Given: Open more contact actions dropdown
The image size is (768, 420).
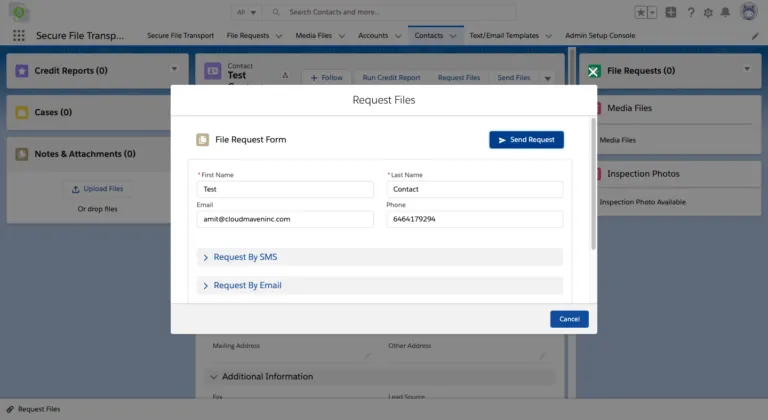Looking at the screenshot, I should pos(548,78).
